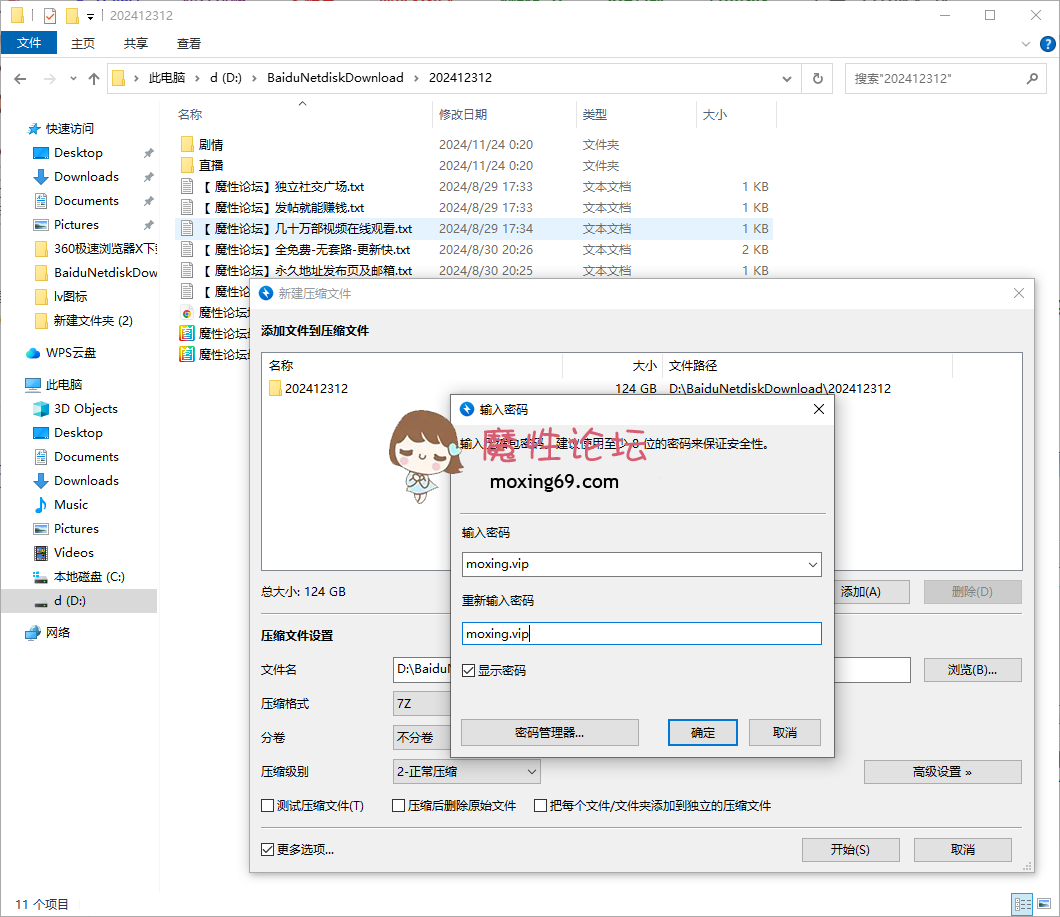Click the Music note icon in sidebar
This screenshot has height=917, width=1060.
point(41,505)
